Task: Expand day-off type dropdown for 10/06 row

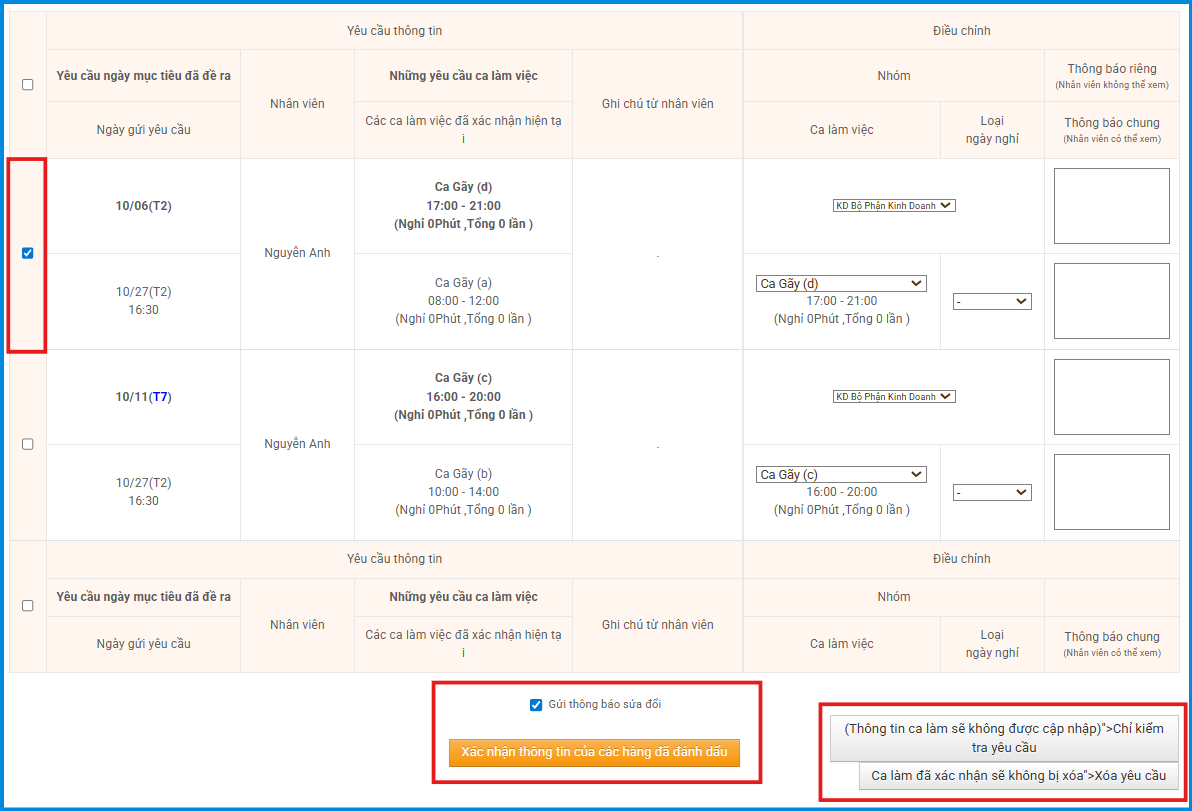Action: point(991,301)
